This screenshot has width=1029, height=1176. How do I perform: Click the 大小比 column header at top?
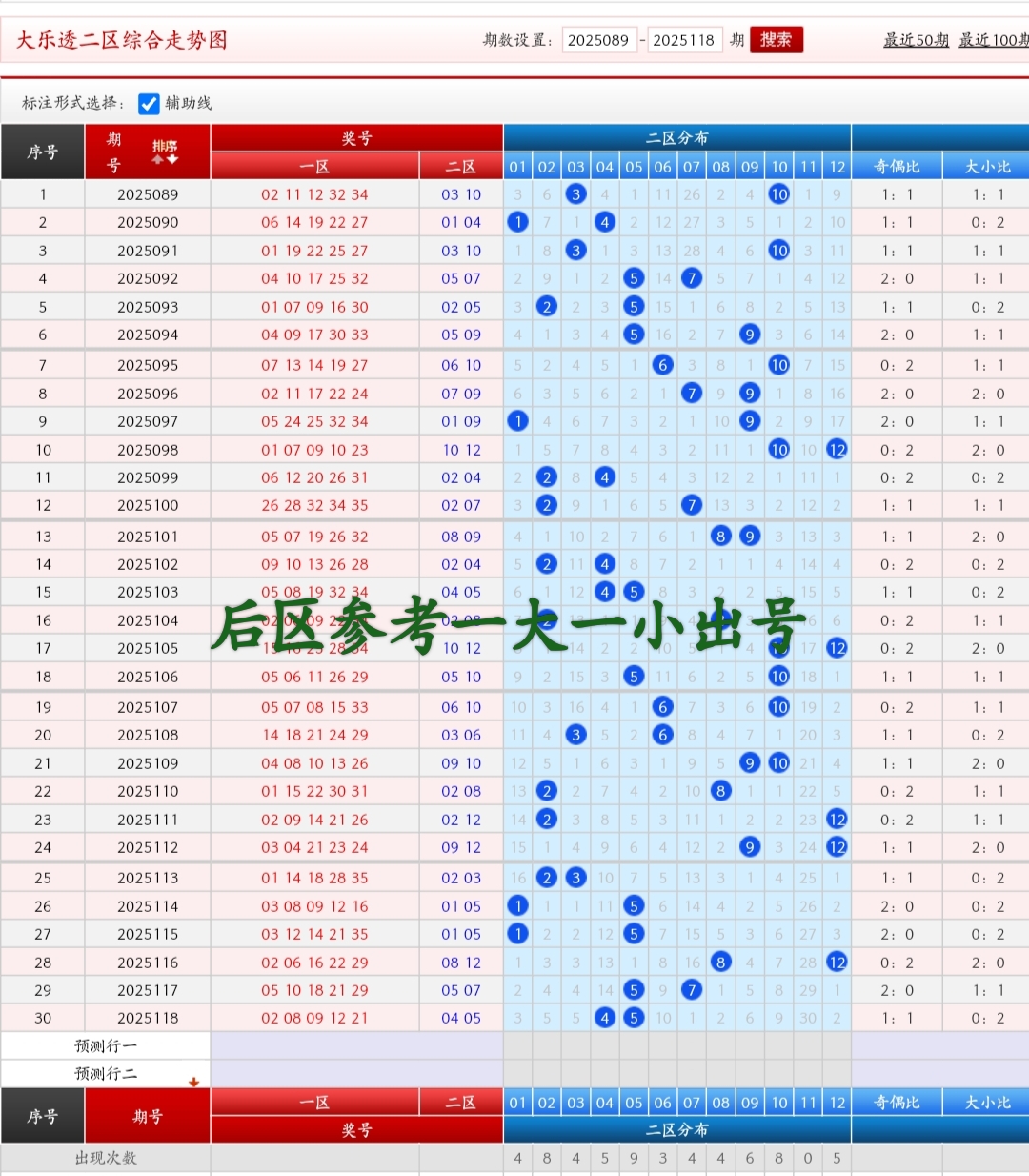coord(984,167)
